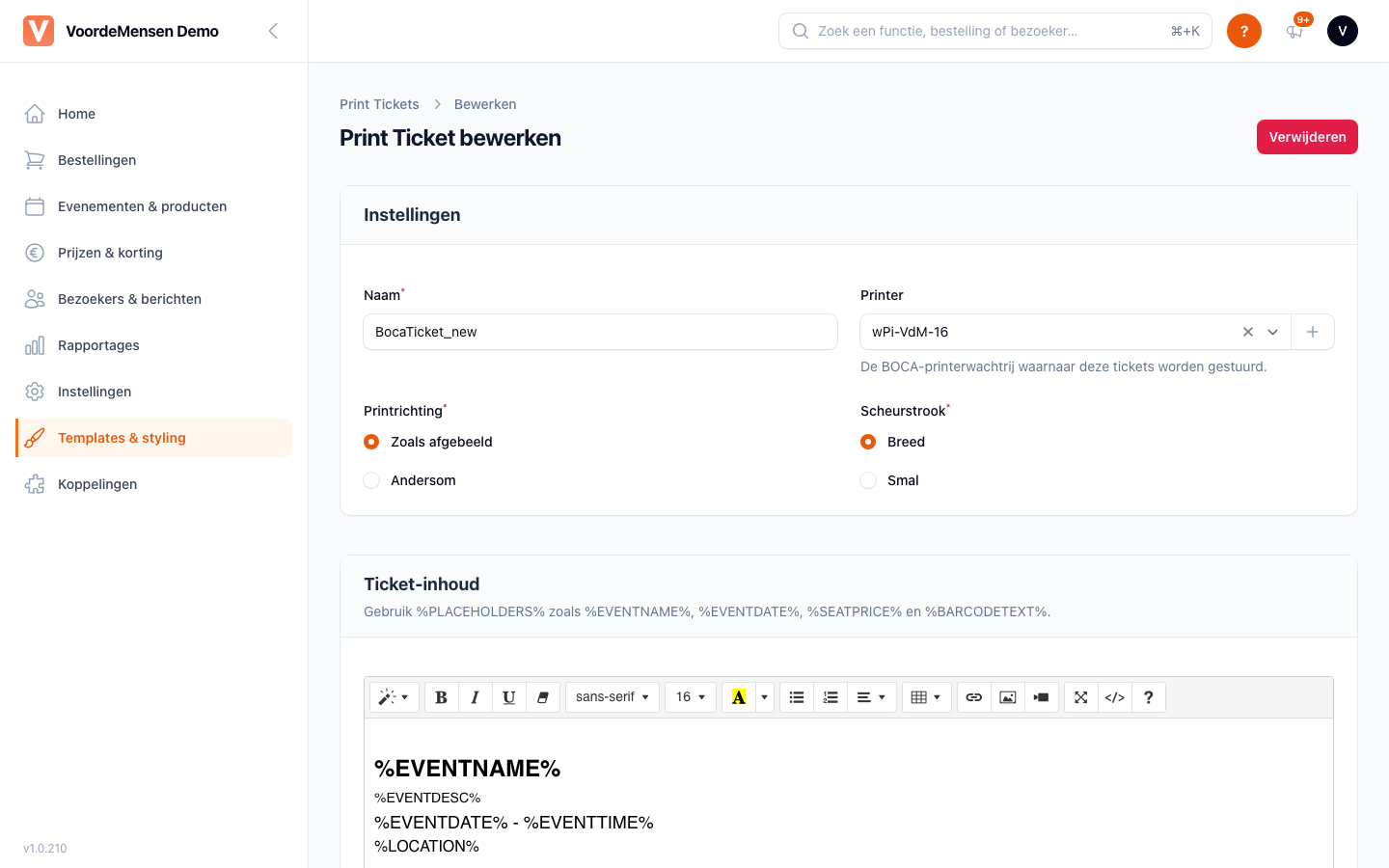This screenshot has height=868, width=1389.
Task: Apply the yellow highlight text color
Action: [739, 697]
